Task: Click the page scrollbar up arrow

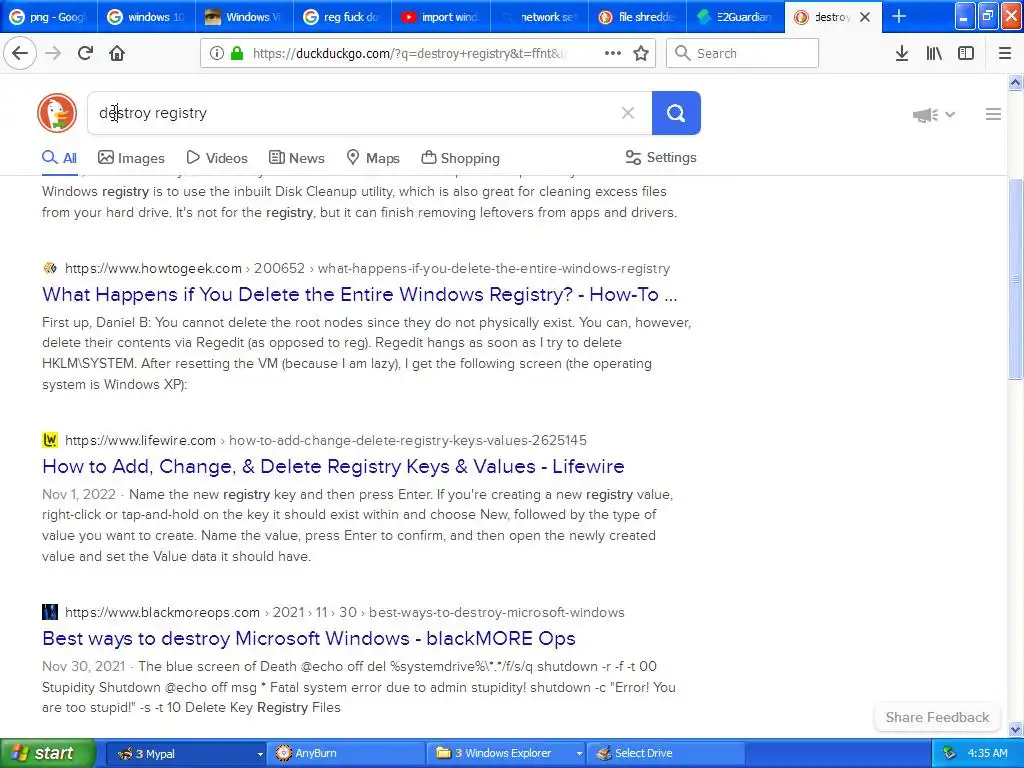Action: 1015,82
